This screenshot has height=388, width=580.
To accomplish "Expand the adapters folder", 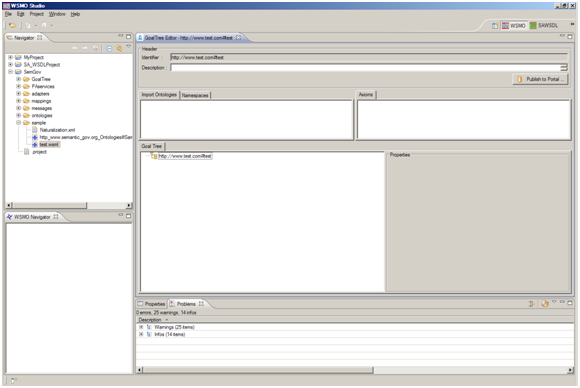I will [18, 94].
